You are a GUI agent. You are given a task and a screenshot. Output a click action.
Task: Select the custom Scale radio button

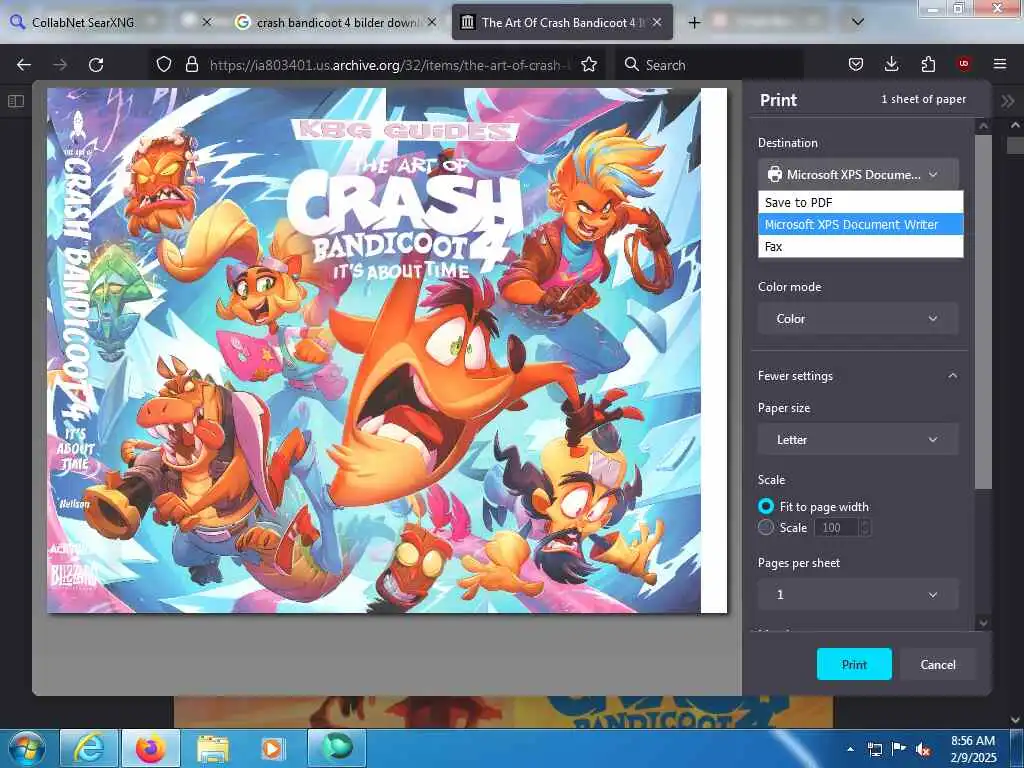[x=765, y=527]
